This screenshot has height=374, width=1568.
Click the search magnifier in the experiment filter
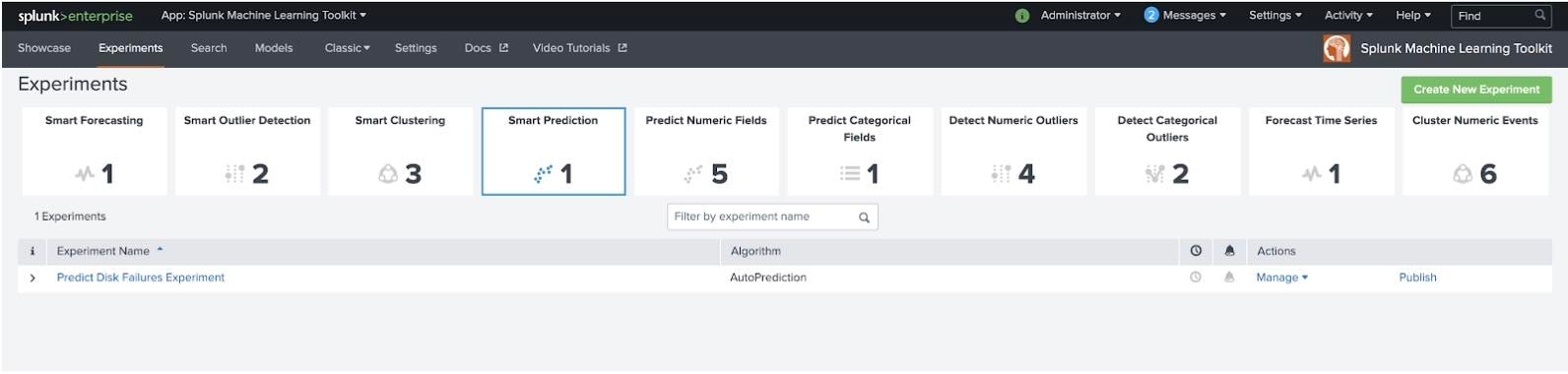pos(864,218)
